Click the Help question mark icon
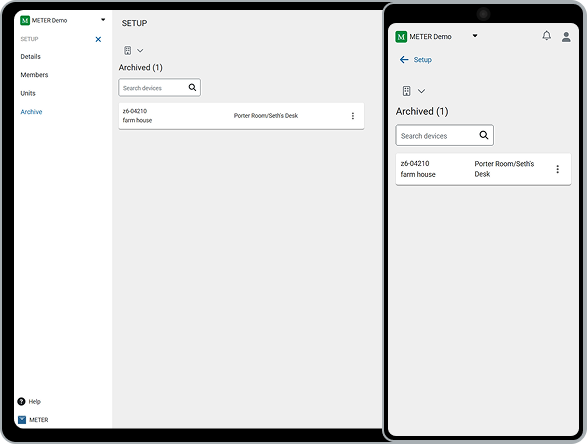The image size is (587, 444). (21, 402)
